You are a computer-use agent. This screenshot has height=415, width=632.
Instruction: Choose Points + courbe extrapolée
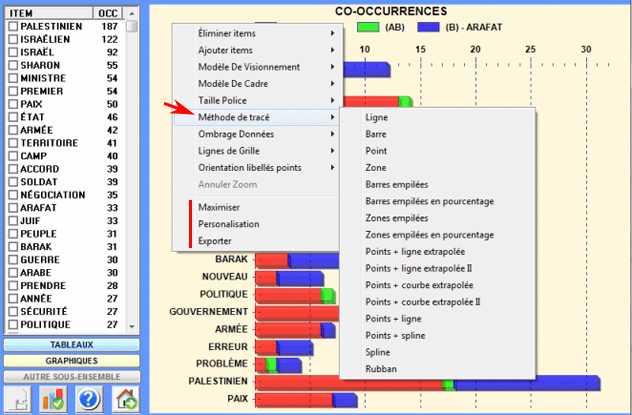[x=438, y=285]
